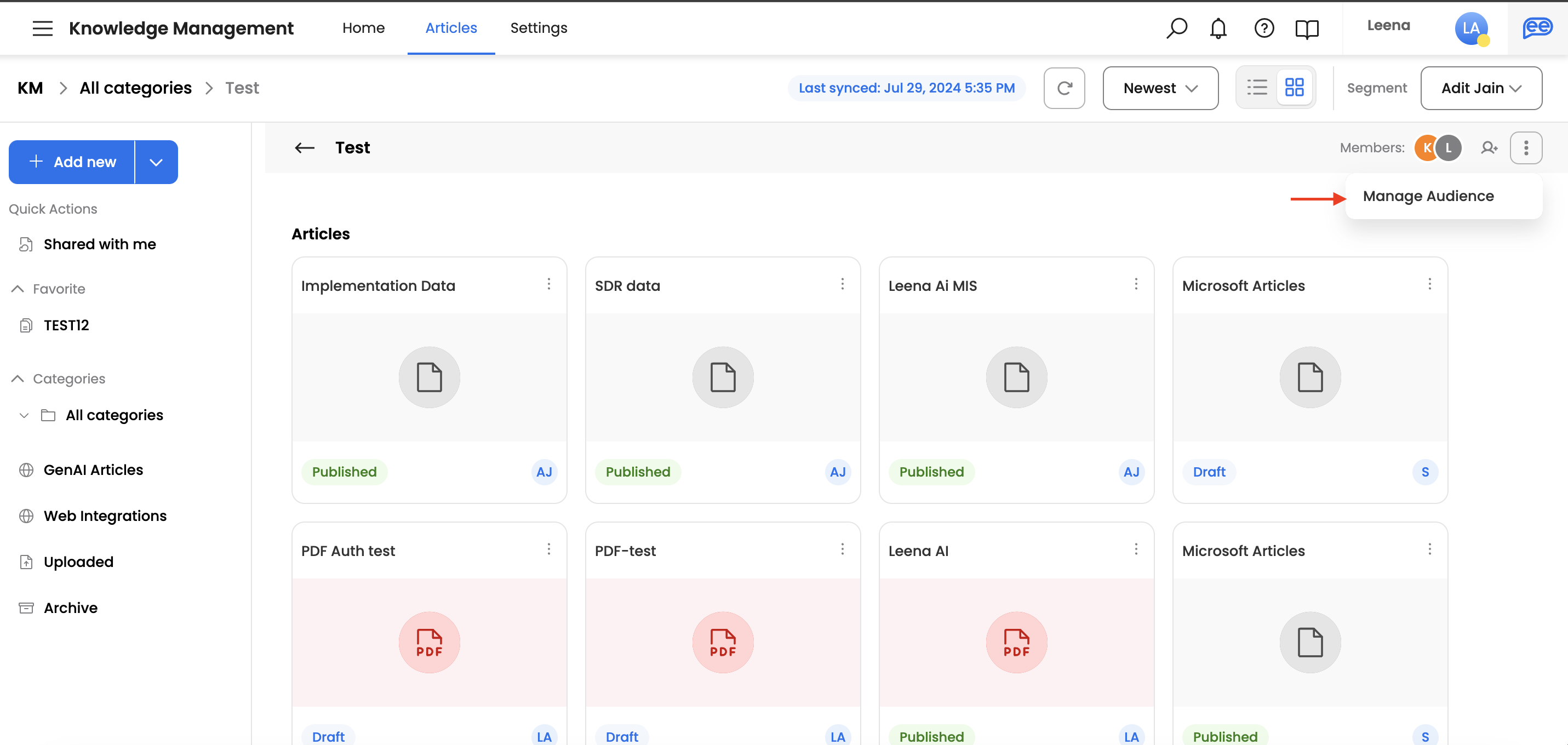1568x745 pixels.
Task: Open the hamburger navigation menu
Action: pos(42,28)
